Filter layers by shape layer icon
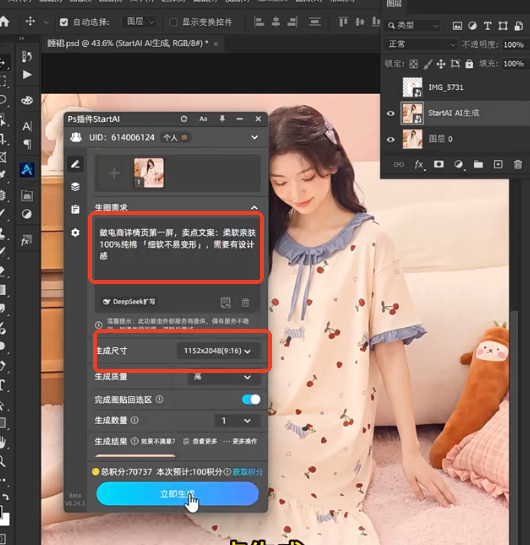The width and height of the screenshot is (530, 545). (x=503, y=26)
